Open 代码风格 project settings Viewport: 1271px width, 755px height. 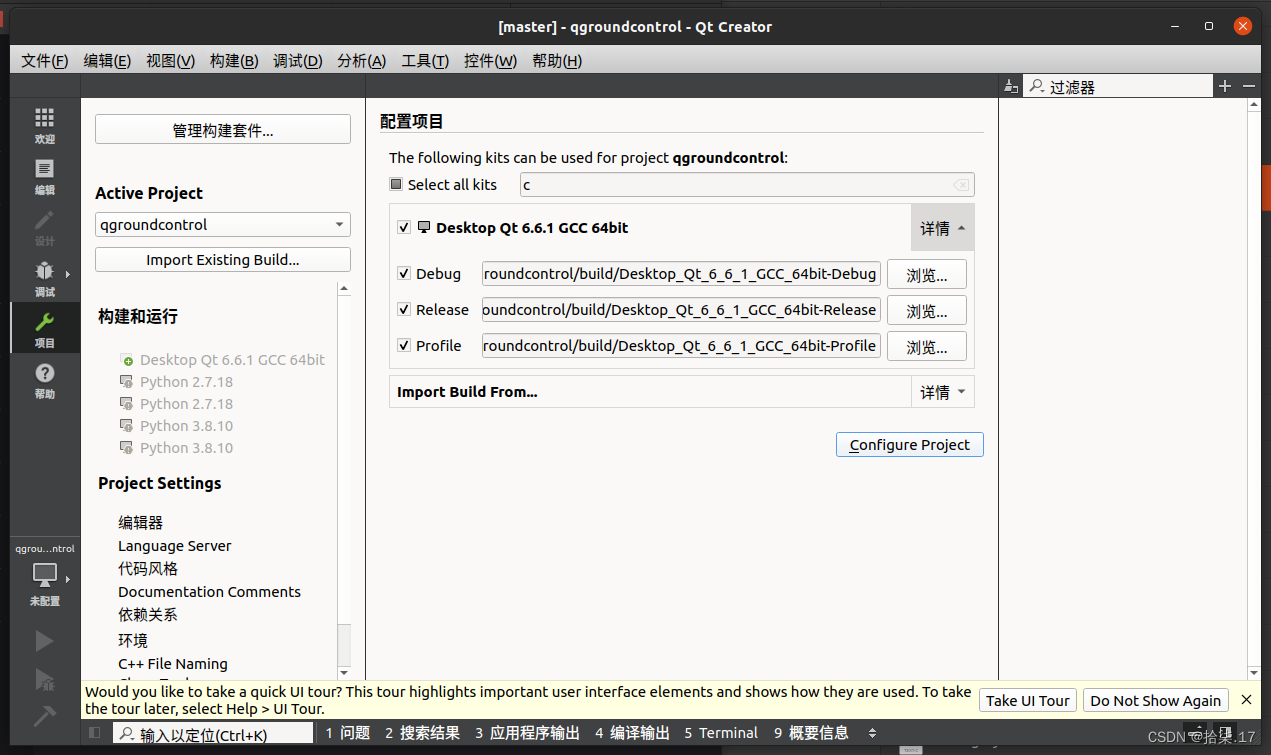tap(148, 568)
